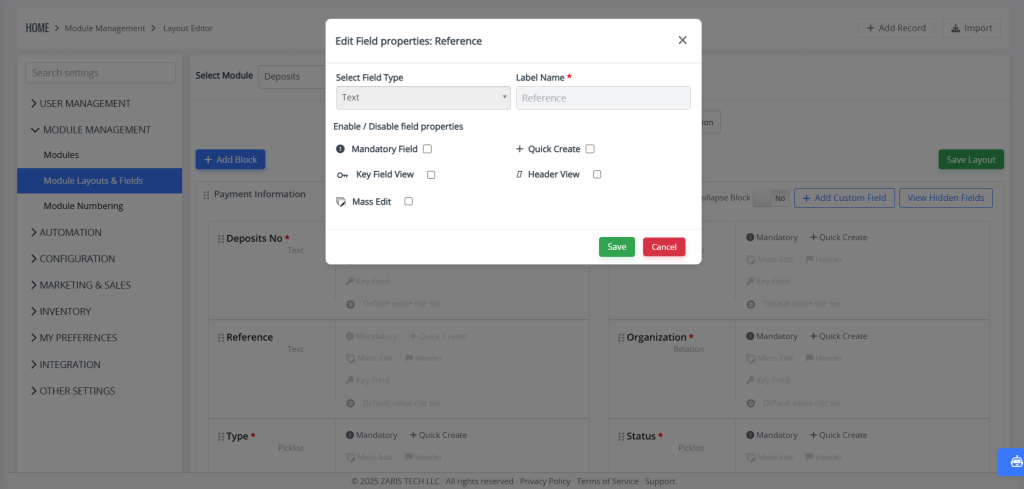Click the drag handle icon beside Reference field
Screen dimensions: 1024x489
pos(221,338)
